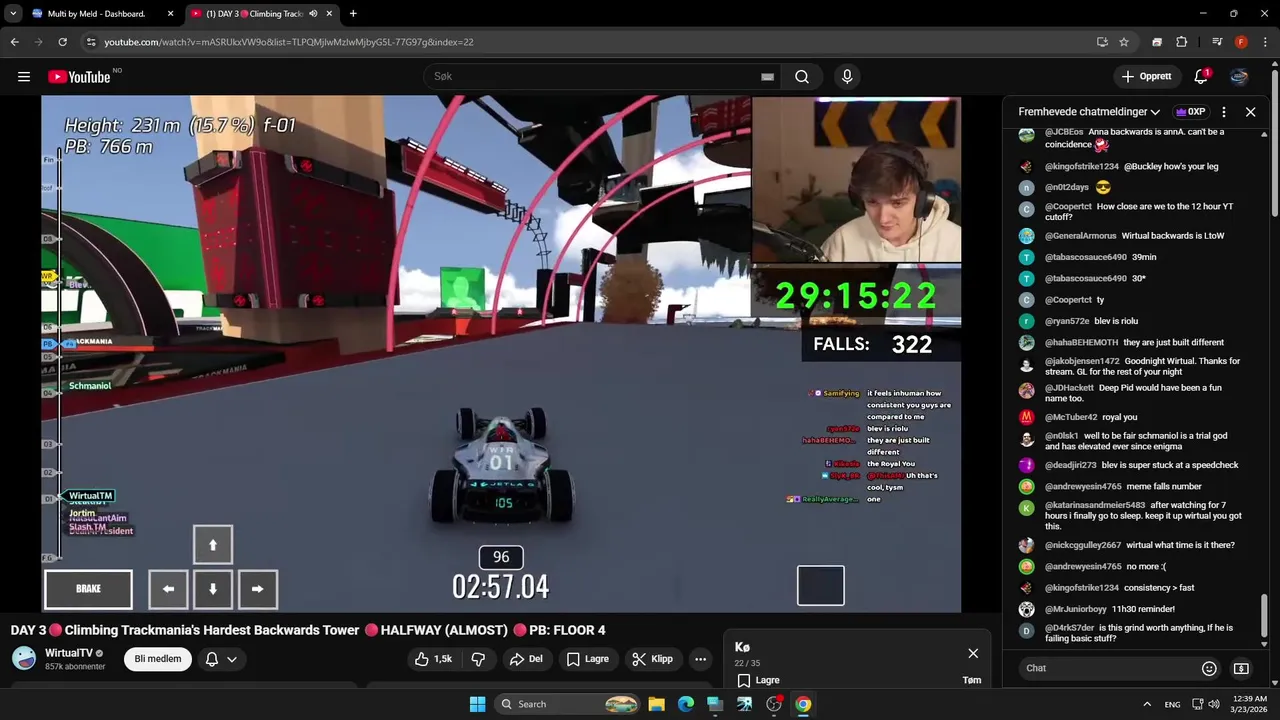Expand the subscription notification bell dropdown

pos(221,659)
